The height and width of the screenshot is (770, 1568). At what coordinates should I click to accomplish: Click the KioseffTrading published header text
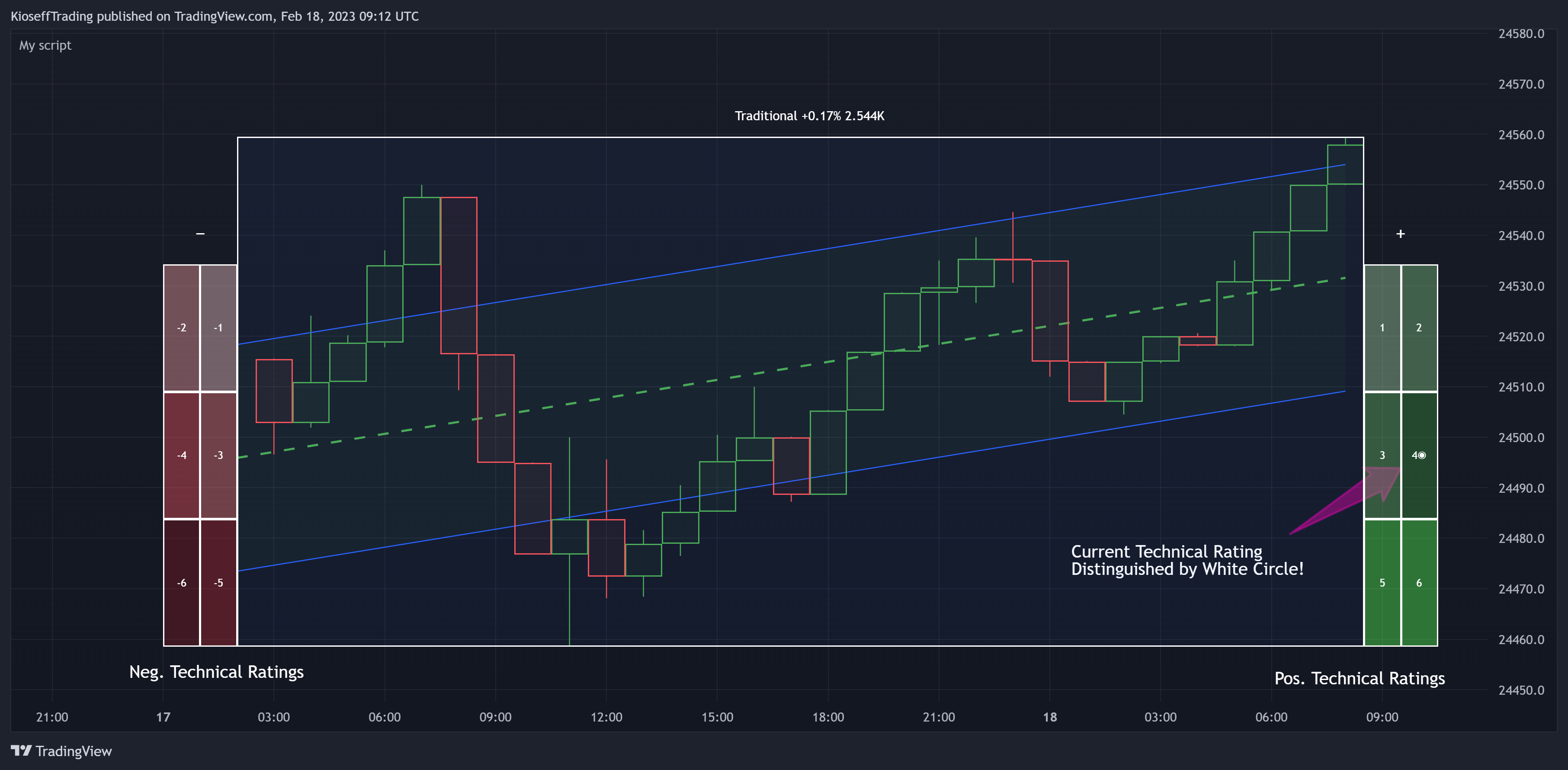[x=214, y=16]
